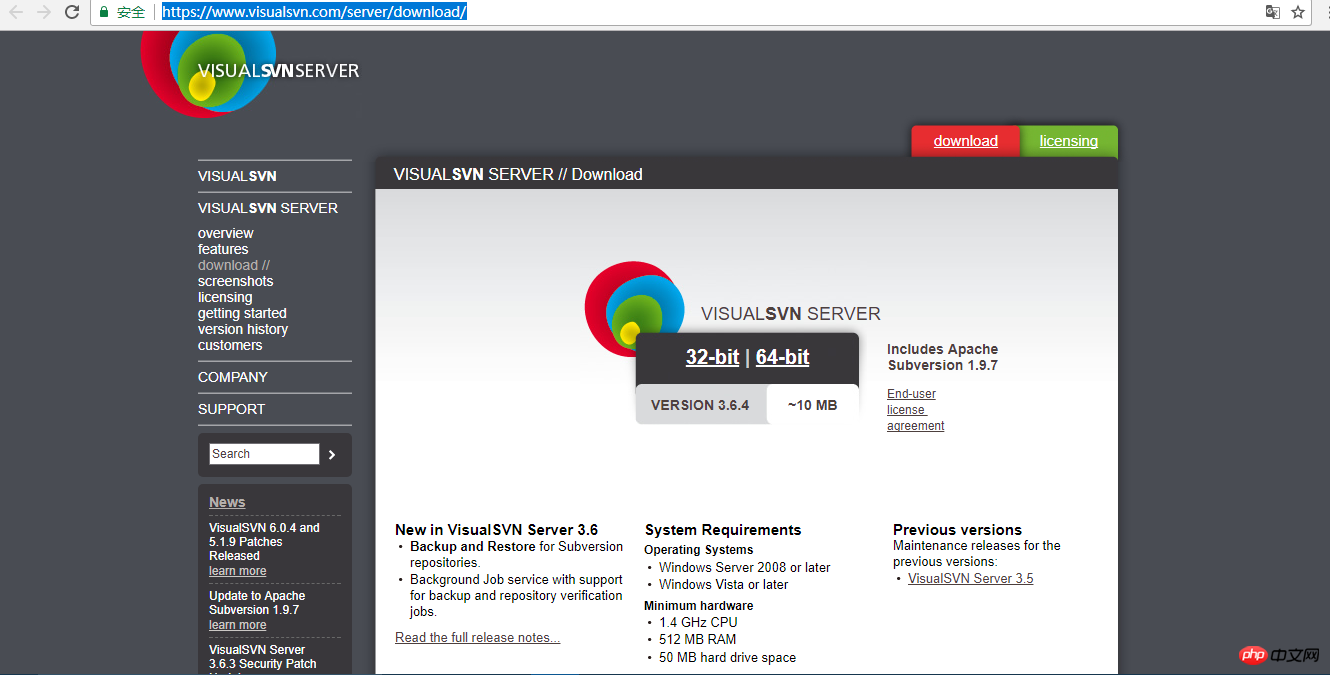Click learn more under Patches Released
The image size is (1330, 675).
click(x=237, y=571)
